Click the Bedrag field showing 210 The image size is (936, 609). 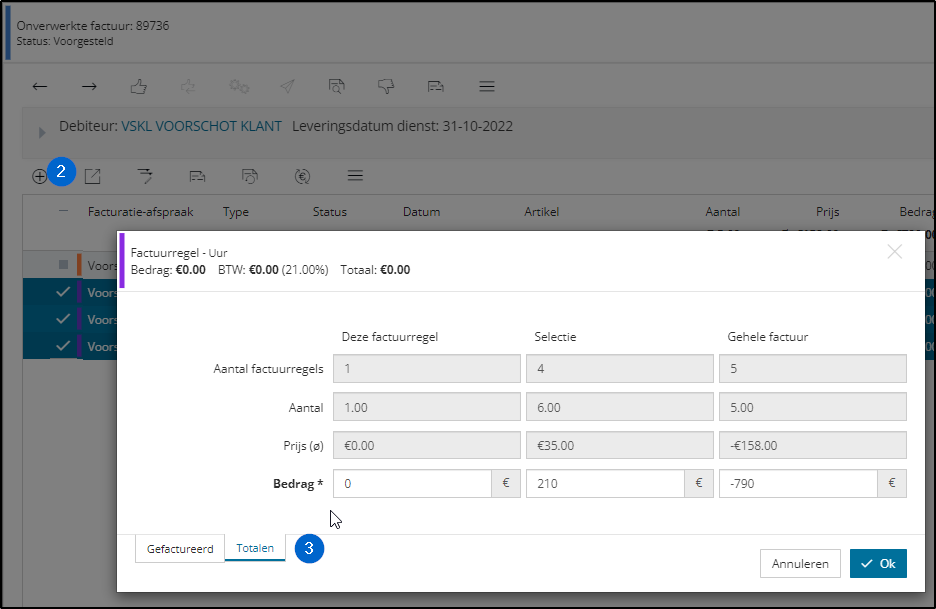(x=605, y=484)
